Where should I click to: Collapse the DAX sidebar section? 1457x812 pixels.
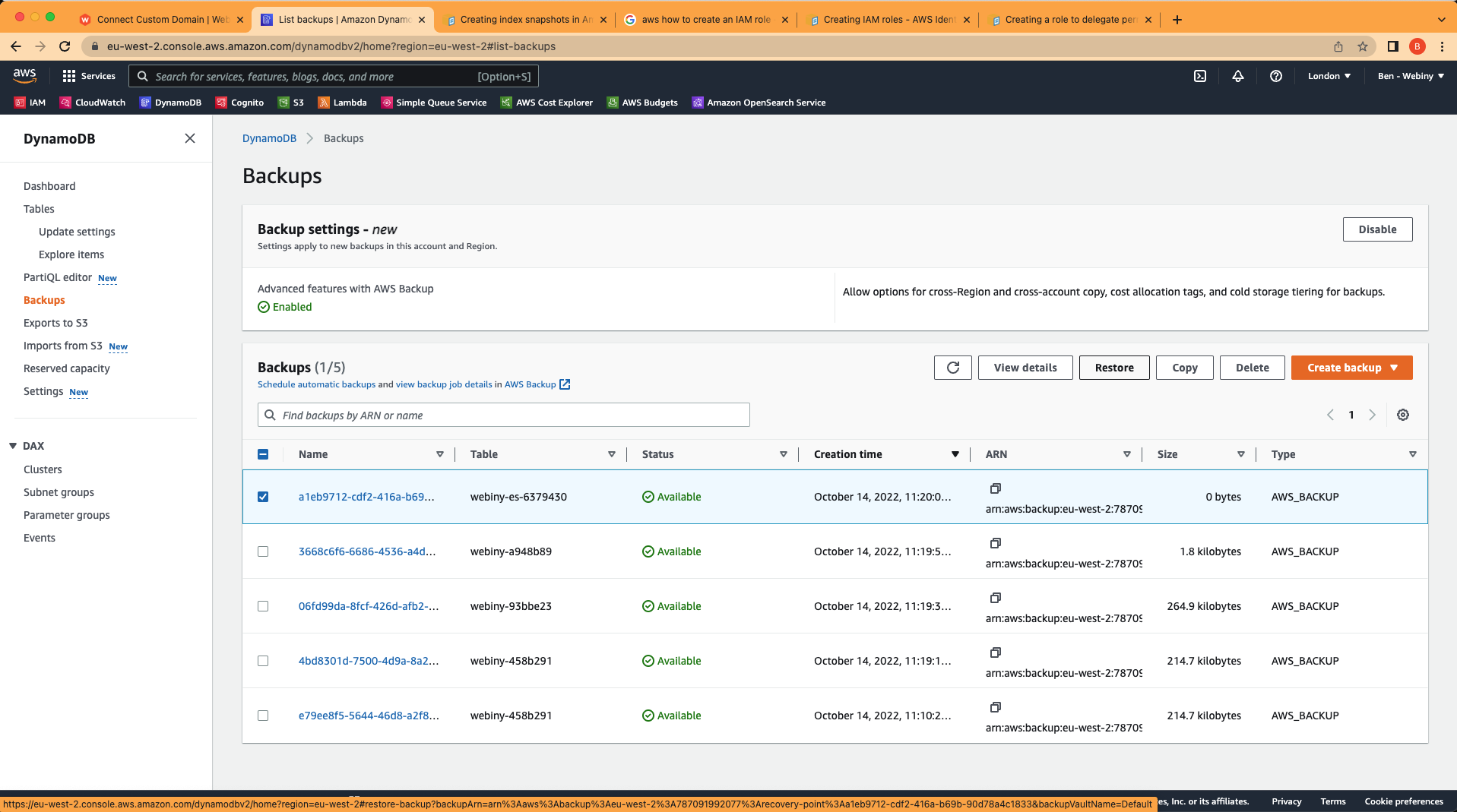click(x=12, y=446)
